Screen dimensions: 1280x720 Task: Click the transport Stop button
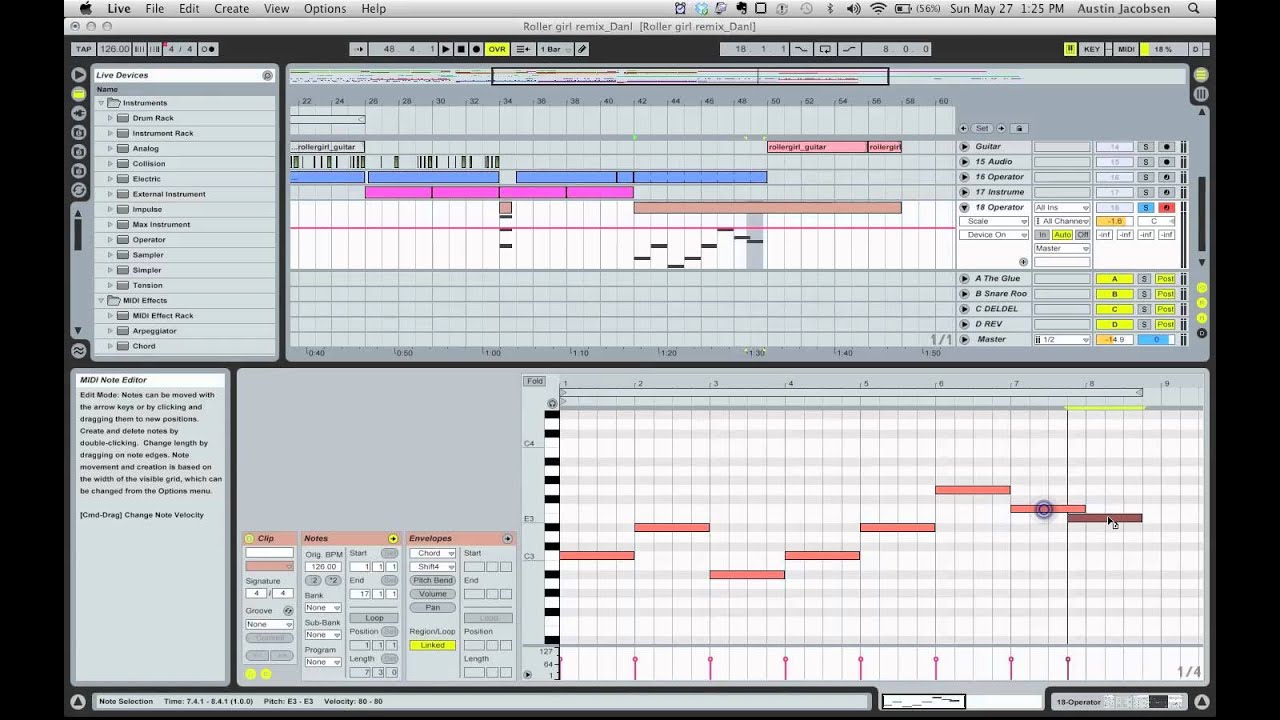[461, 49]
